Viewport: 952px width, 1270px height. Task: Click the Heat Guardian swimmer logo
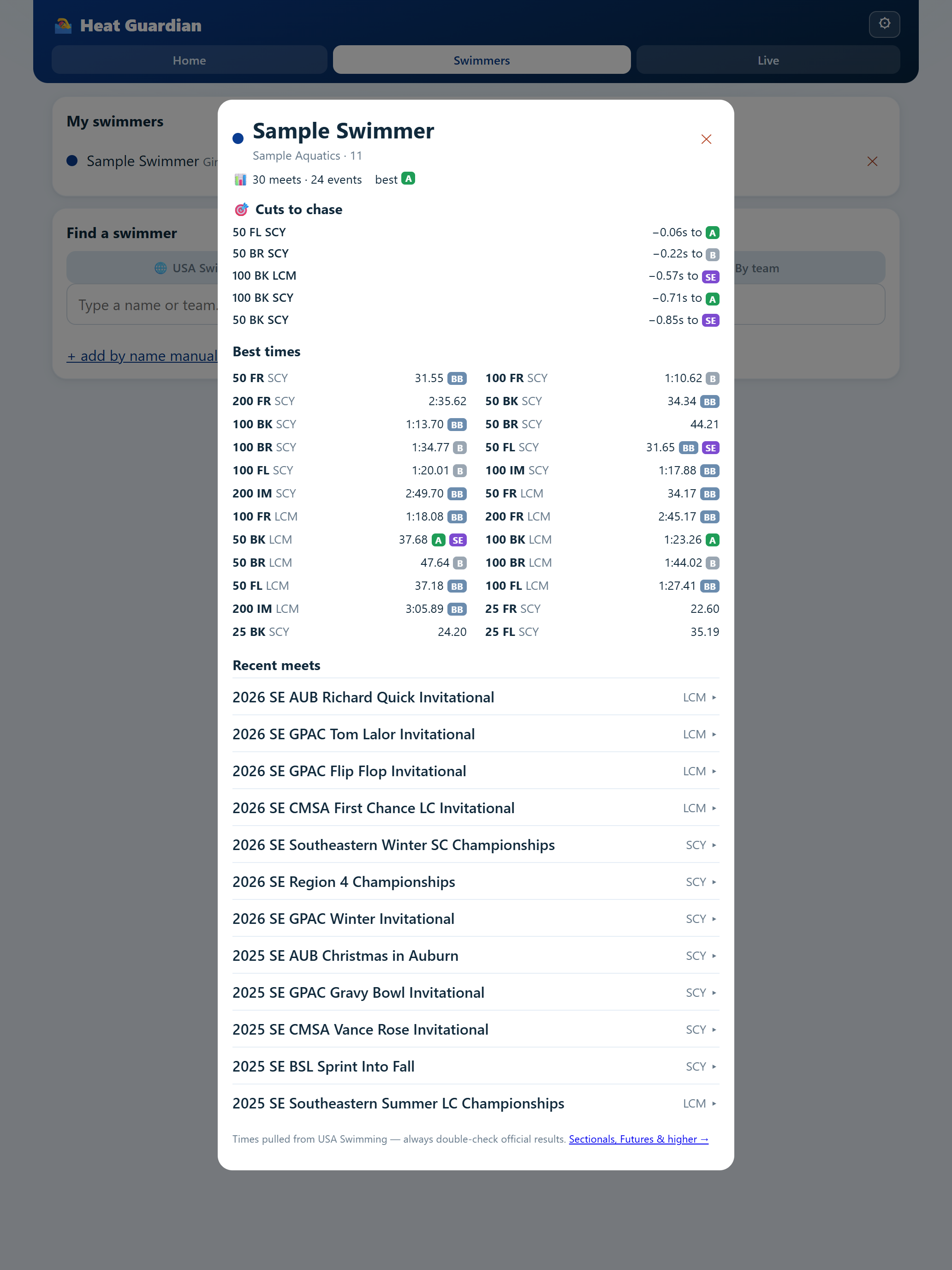tap(63, 25)
